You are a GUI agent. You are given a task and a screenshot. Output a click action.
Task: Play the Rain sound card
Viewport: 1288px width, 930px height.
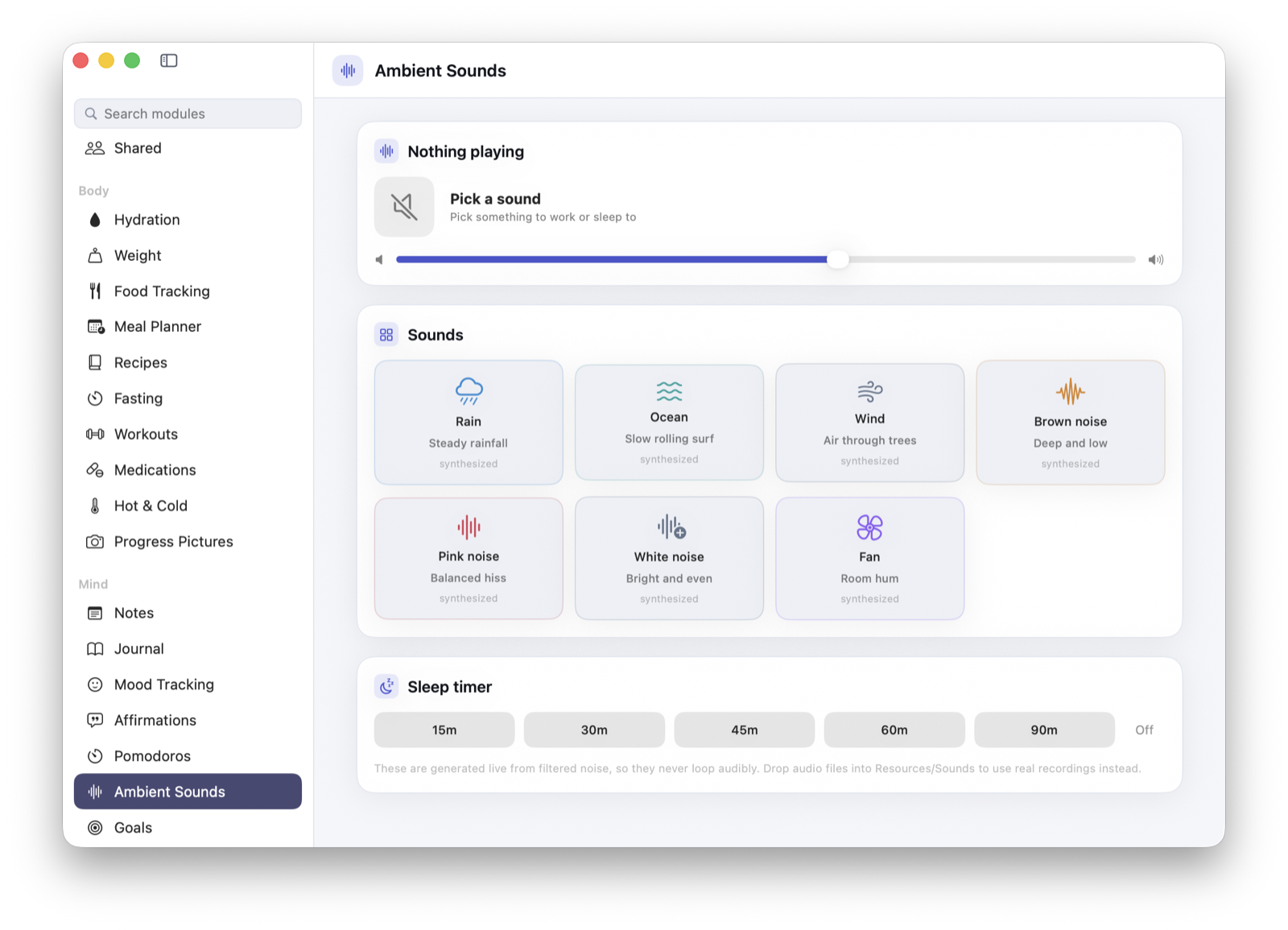469,423
